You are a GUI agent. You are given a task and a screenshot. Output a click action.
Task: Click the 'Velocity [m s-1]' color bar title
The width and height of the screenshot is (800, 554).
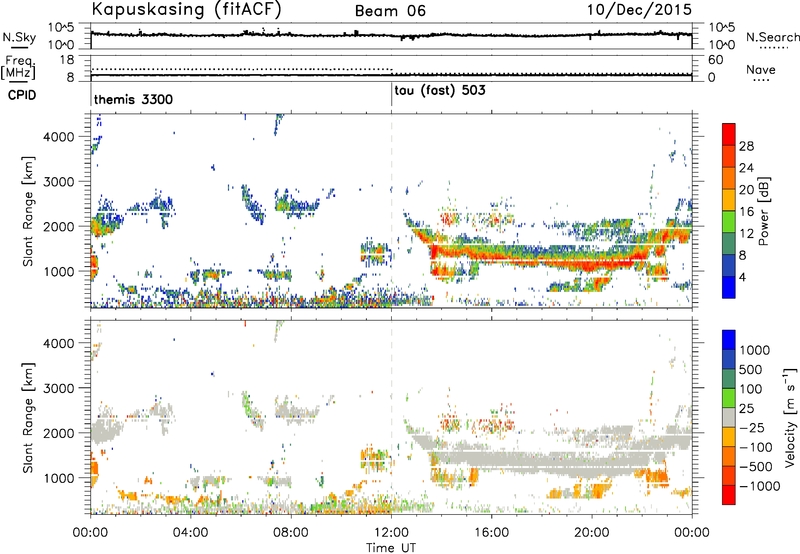(790, 417)
